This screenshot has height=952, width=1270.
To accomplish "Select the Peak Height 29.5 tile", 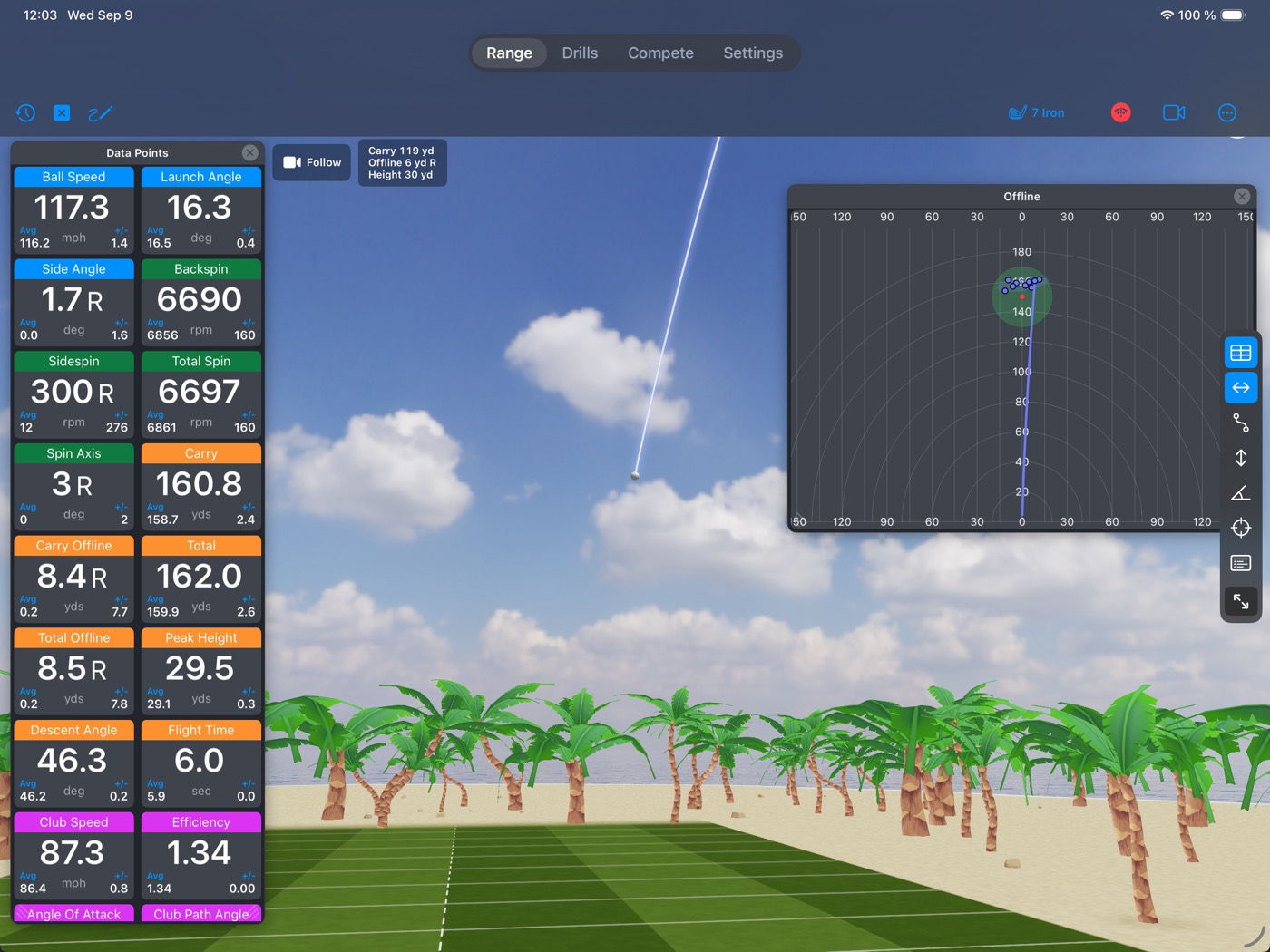I will pos(201,671).
